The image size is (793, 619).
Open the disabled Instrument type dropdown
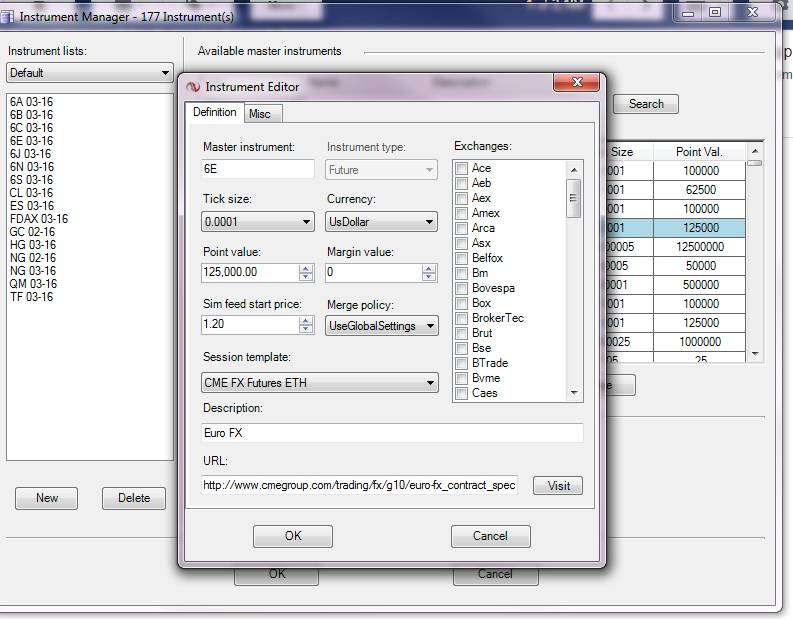coord(381,170)
